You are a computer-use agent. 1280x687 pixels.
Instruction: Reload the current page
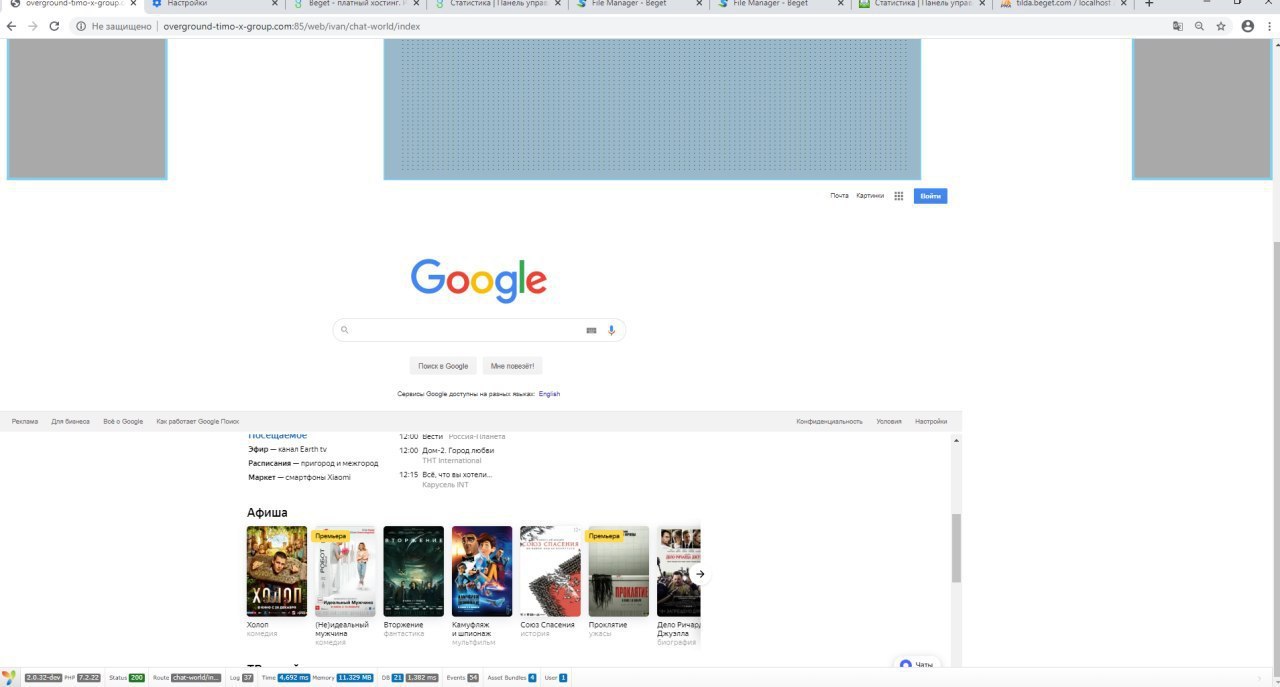coord(54,26)
